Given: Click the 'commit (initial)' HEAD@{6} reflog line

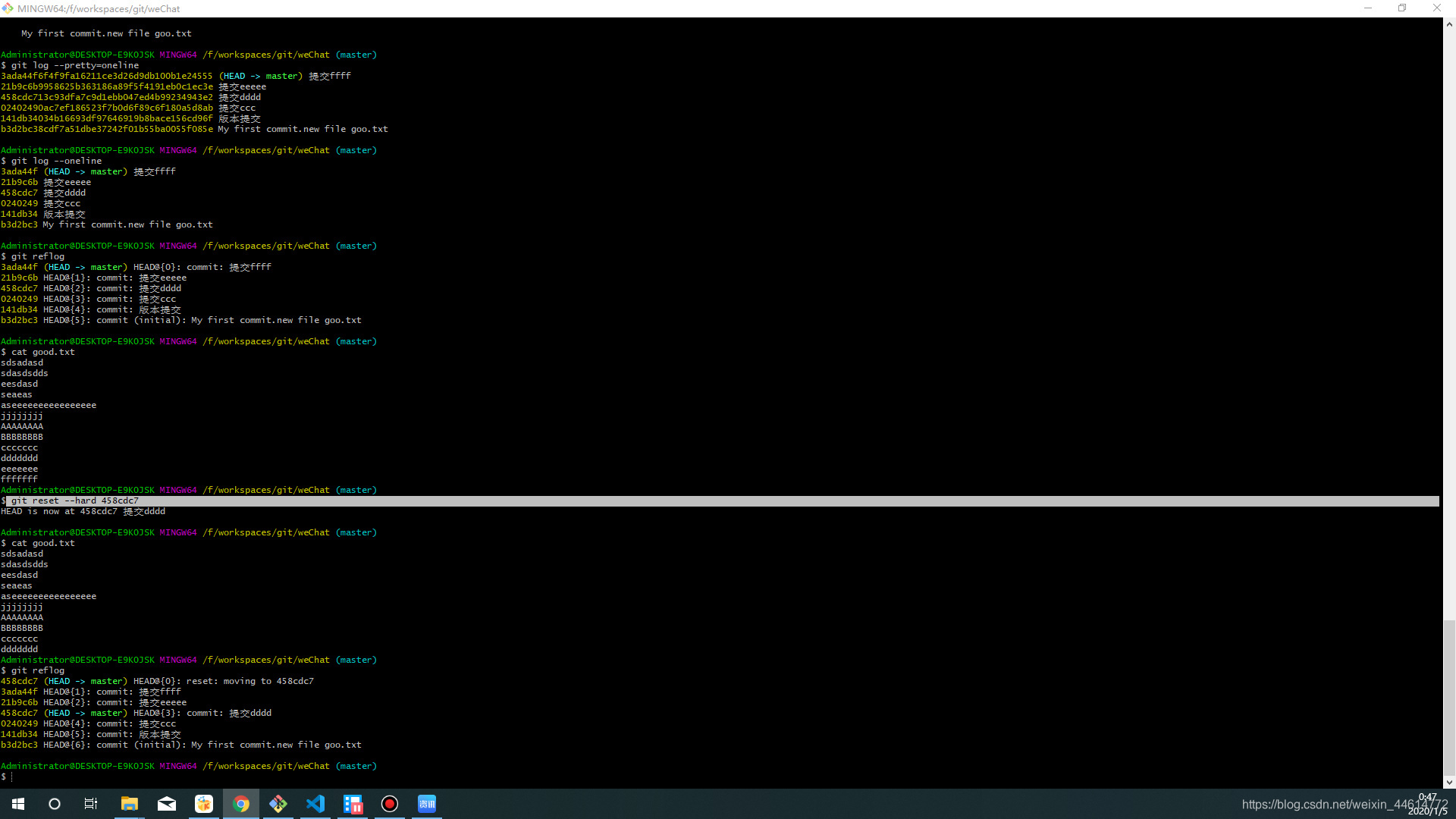Looking at the screenshot, I should point(181,745).
